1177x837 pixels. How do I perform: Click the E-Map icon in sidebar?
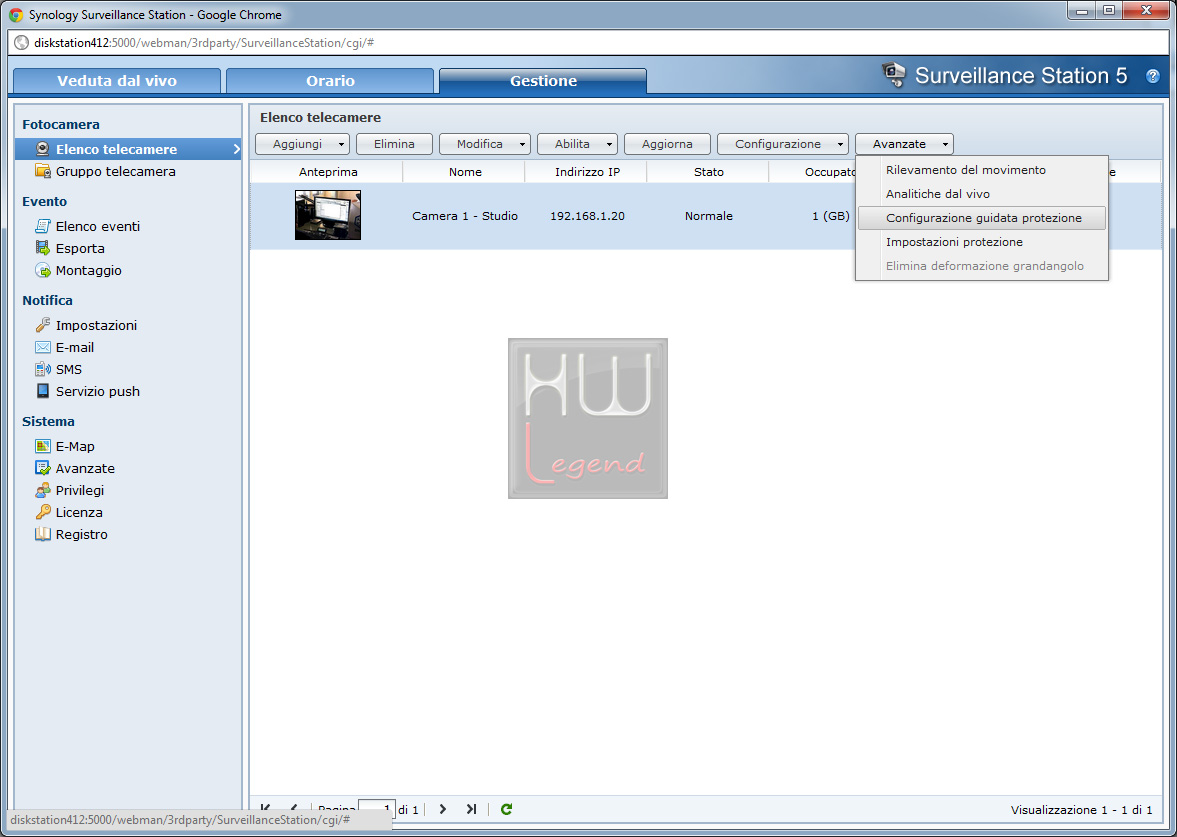pyautogui.click(x=43, y=446)
